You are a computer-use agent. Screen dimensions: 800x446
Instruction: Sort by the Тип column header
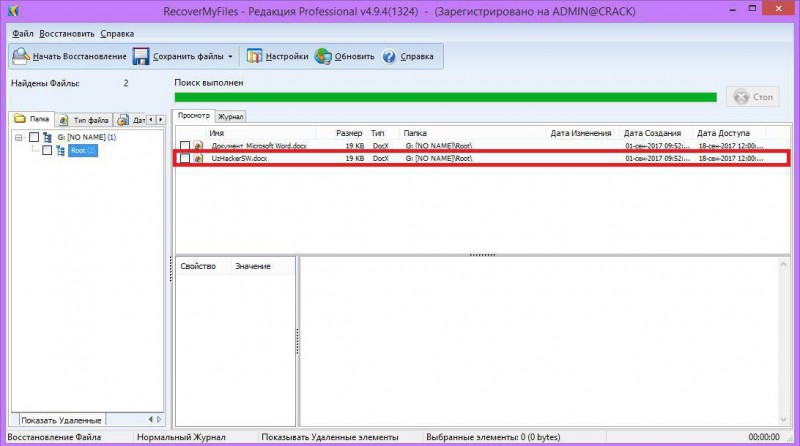[383, 133]
